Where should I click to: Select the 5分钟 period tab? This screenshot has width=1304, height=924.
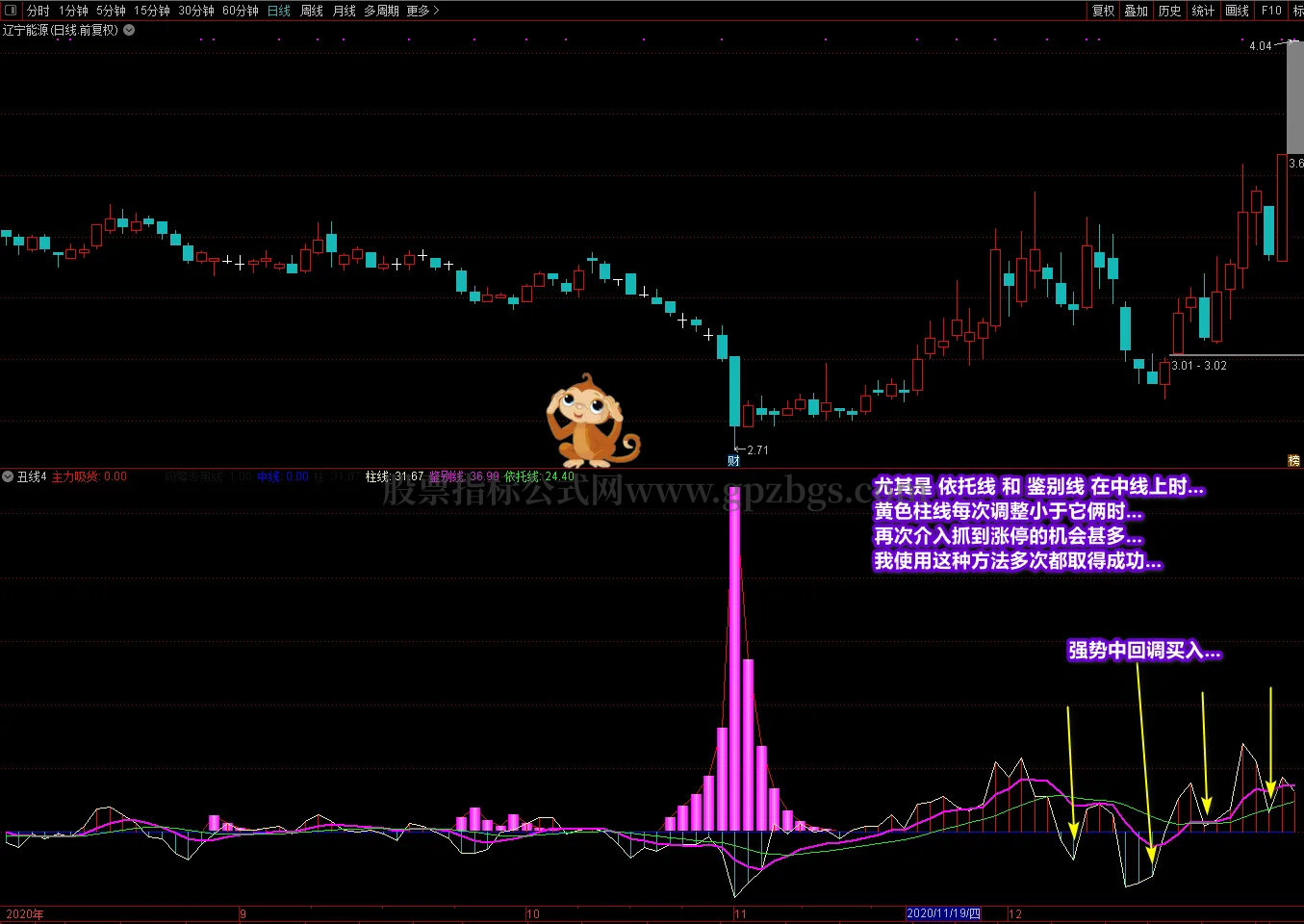click(112, 11)
